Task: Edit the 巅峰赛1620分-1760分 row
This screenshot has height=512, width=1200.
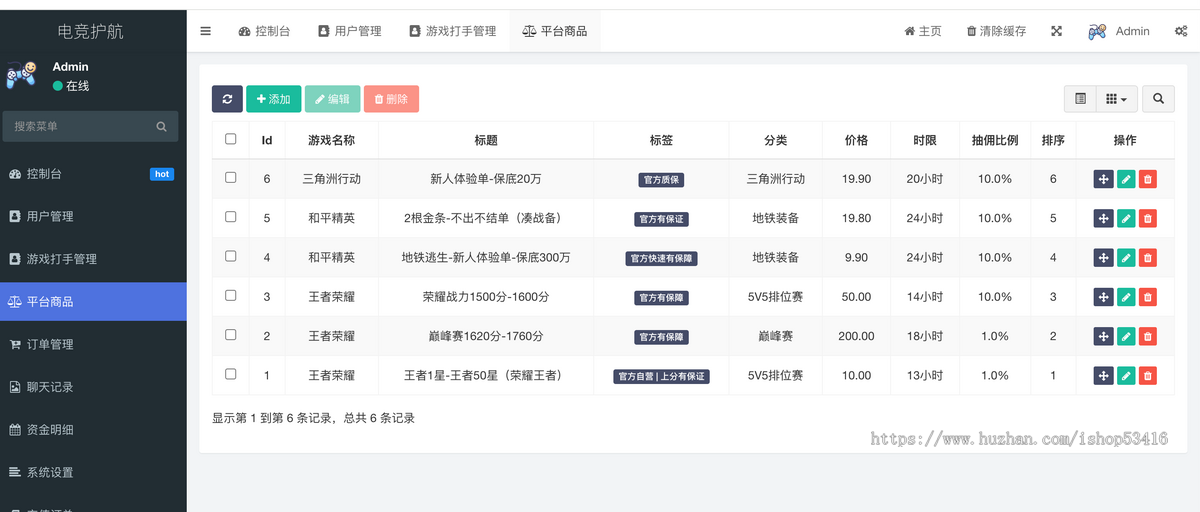Action: [x=1126, y=336]
